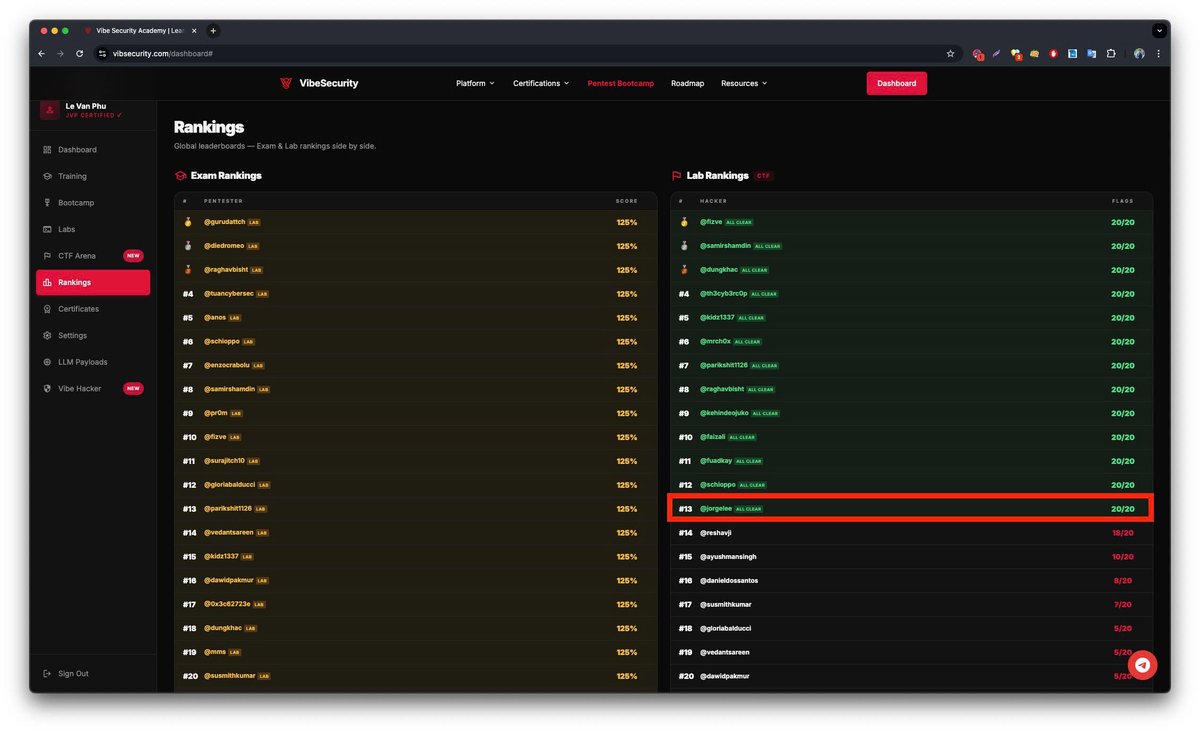Click the Vibe Hacker shield icon

(47, 389)
